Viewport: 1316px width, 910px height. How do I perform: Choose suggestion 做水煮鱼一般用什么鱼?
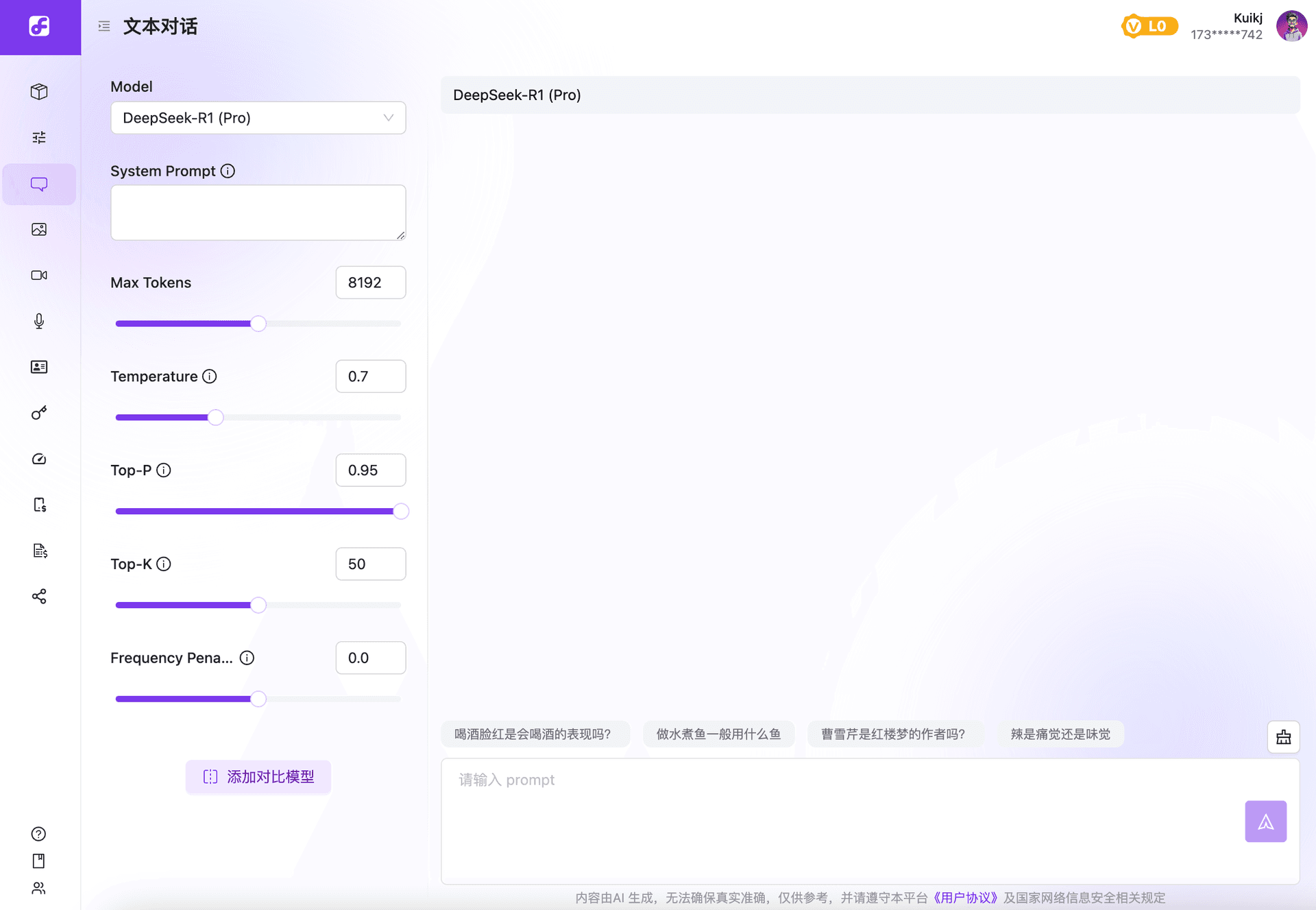tap(718, 734)
